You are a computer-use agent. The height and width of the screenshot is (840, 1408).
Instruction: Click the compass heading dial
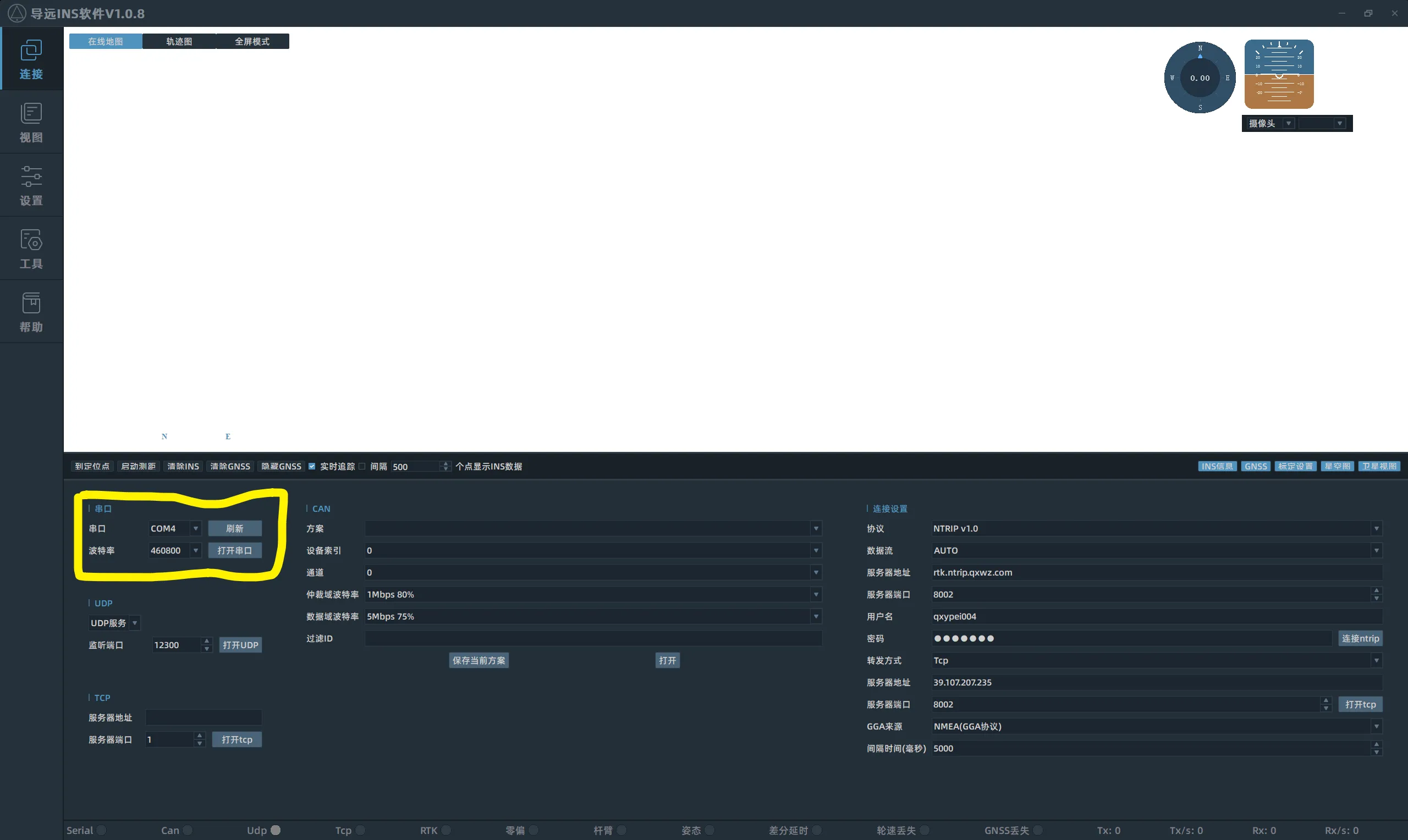(1199, 78)
